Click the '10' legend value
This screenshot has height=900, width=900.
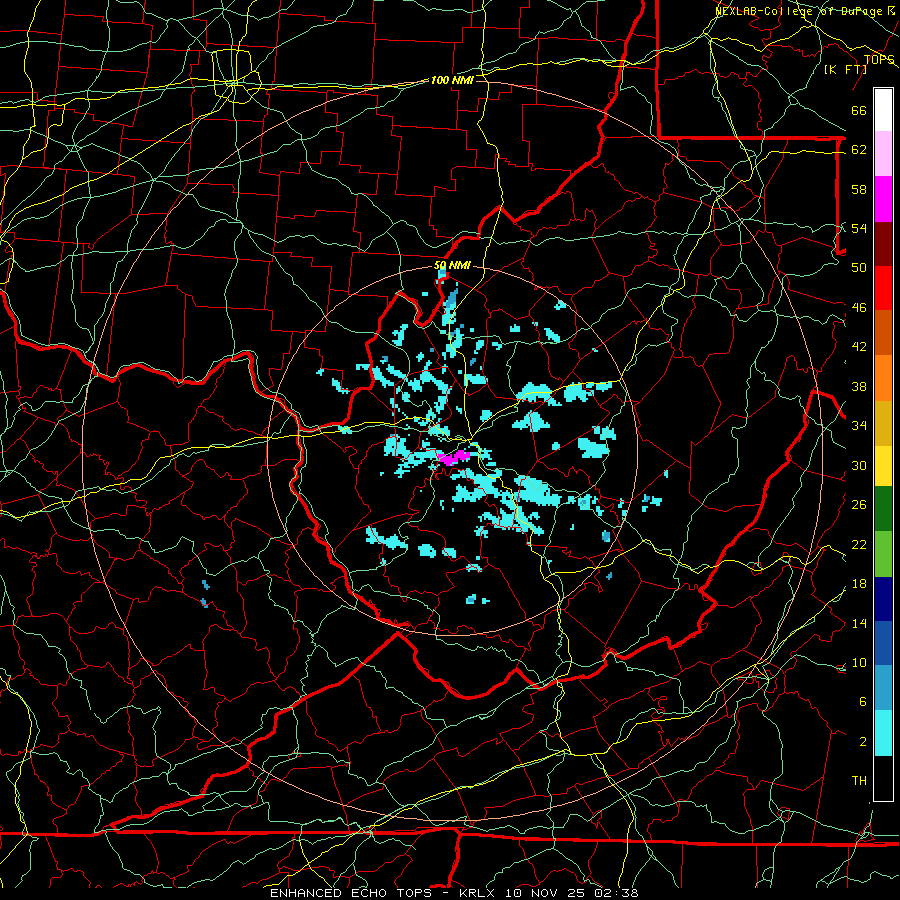(859, 662)
